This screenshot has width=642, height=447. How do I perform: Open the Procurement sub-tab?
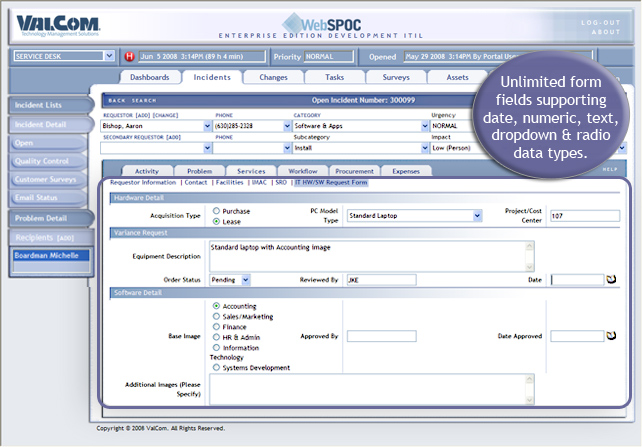click(355, 171)
